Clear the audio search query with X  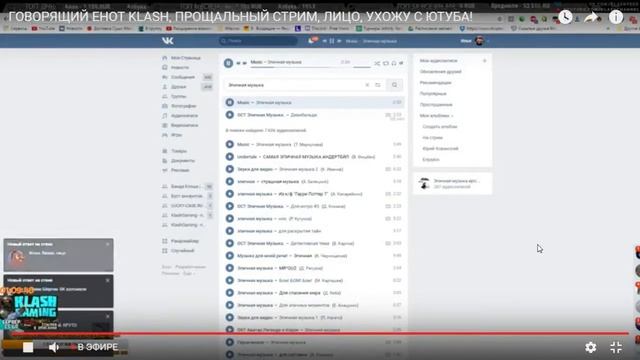(x=367, y=85)
